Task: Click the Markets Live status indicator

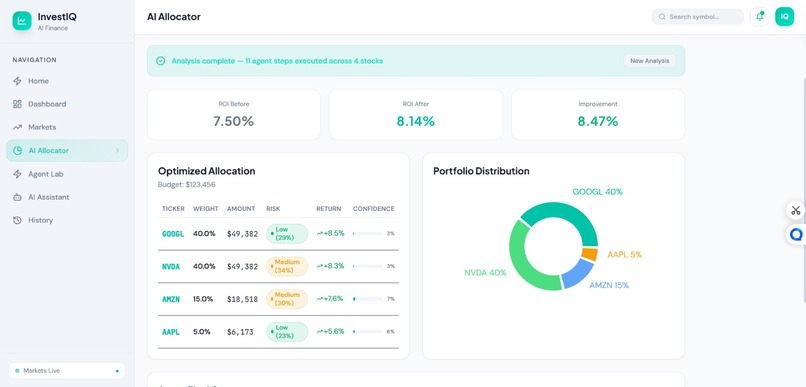Action: click(67, 371)
